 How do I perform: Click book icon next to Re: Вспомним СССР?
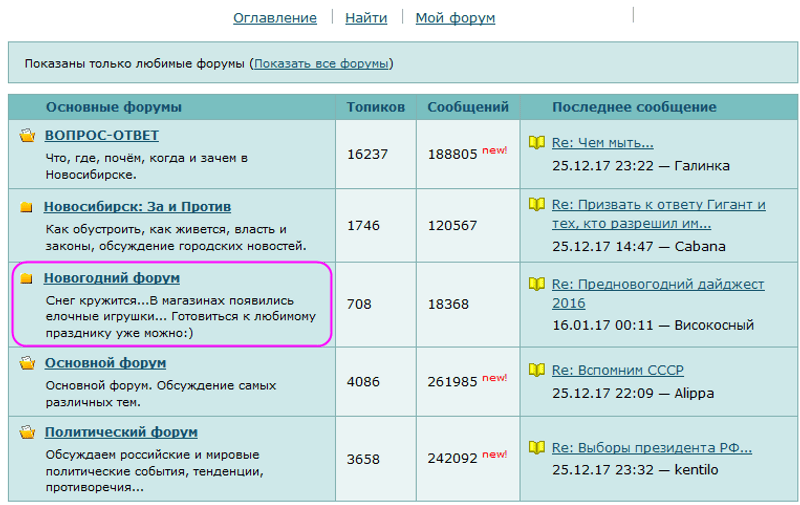[x=537, y=371]
